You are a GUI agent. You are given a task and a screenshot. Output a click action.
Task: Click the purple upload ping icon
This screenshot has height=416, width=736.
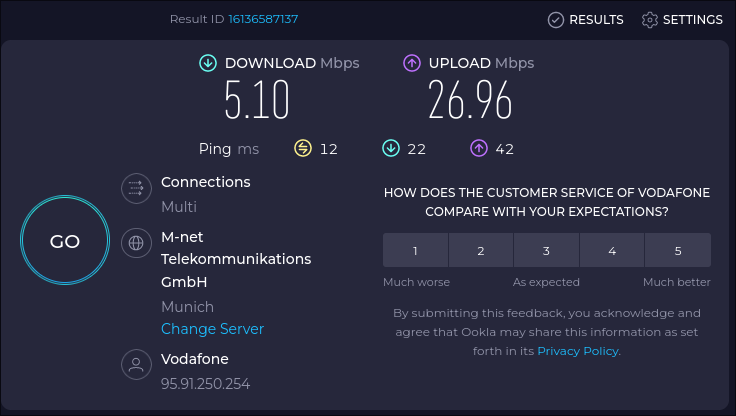pyautogui.click(x=479, y=149)
